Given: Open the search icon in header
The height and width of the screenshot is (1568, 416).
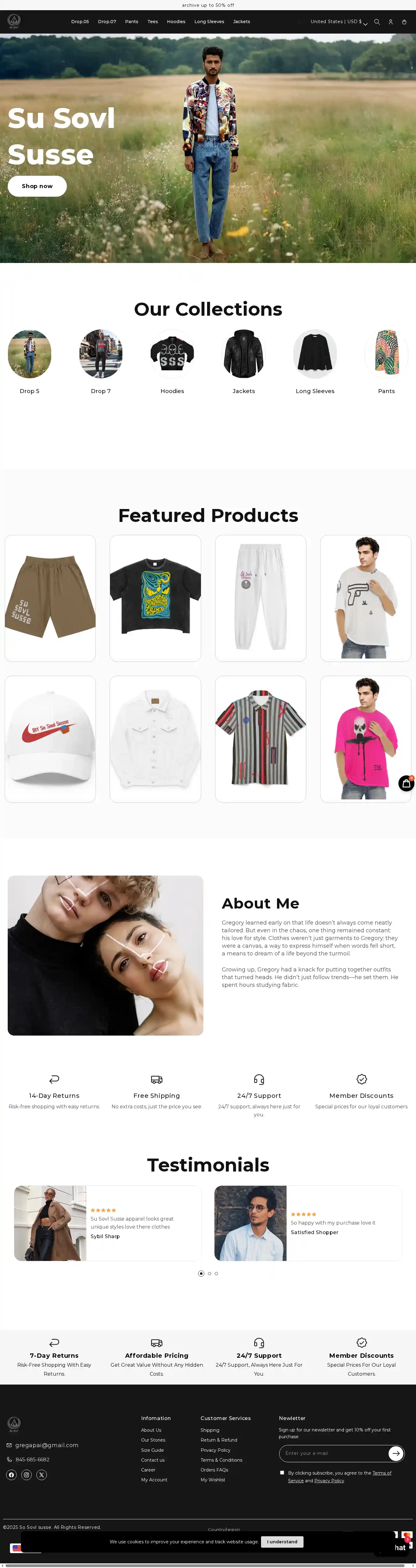Looking at the screenshot, I should point(377,22).
